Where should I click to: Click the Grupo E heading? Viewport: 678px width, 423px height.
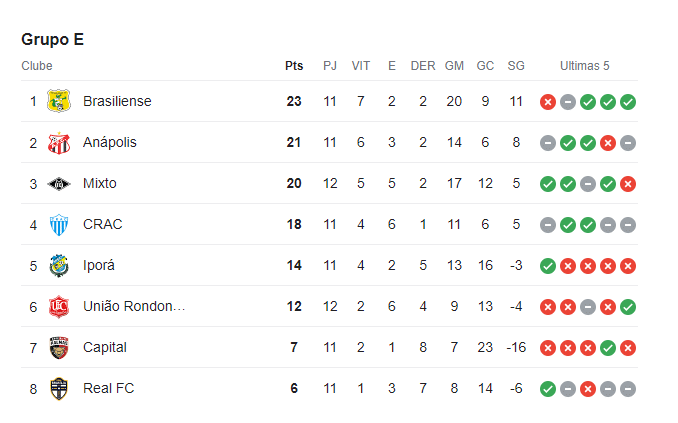coord(52,40)
